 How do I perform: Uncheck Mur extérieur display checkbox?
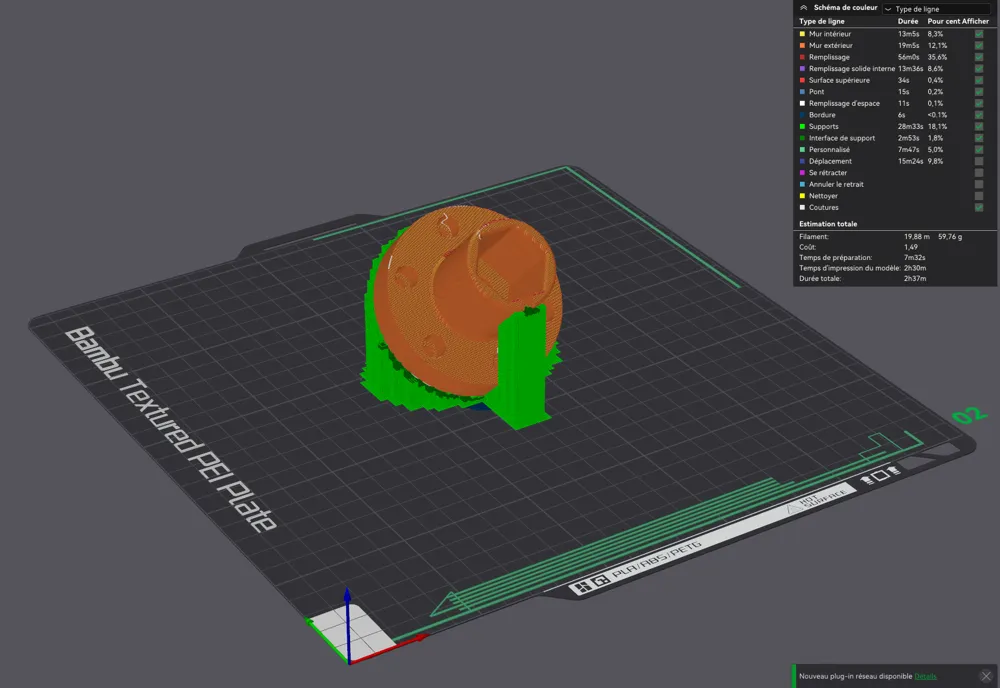click(x=979, y=45)
